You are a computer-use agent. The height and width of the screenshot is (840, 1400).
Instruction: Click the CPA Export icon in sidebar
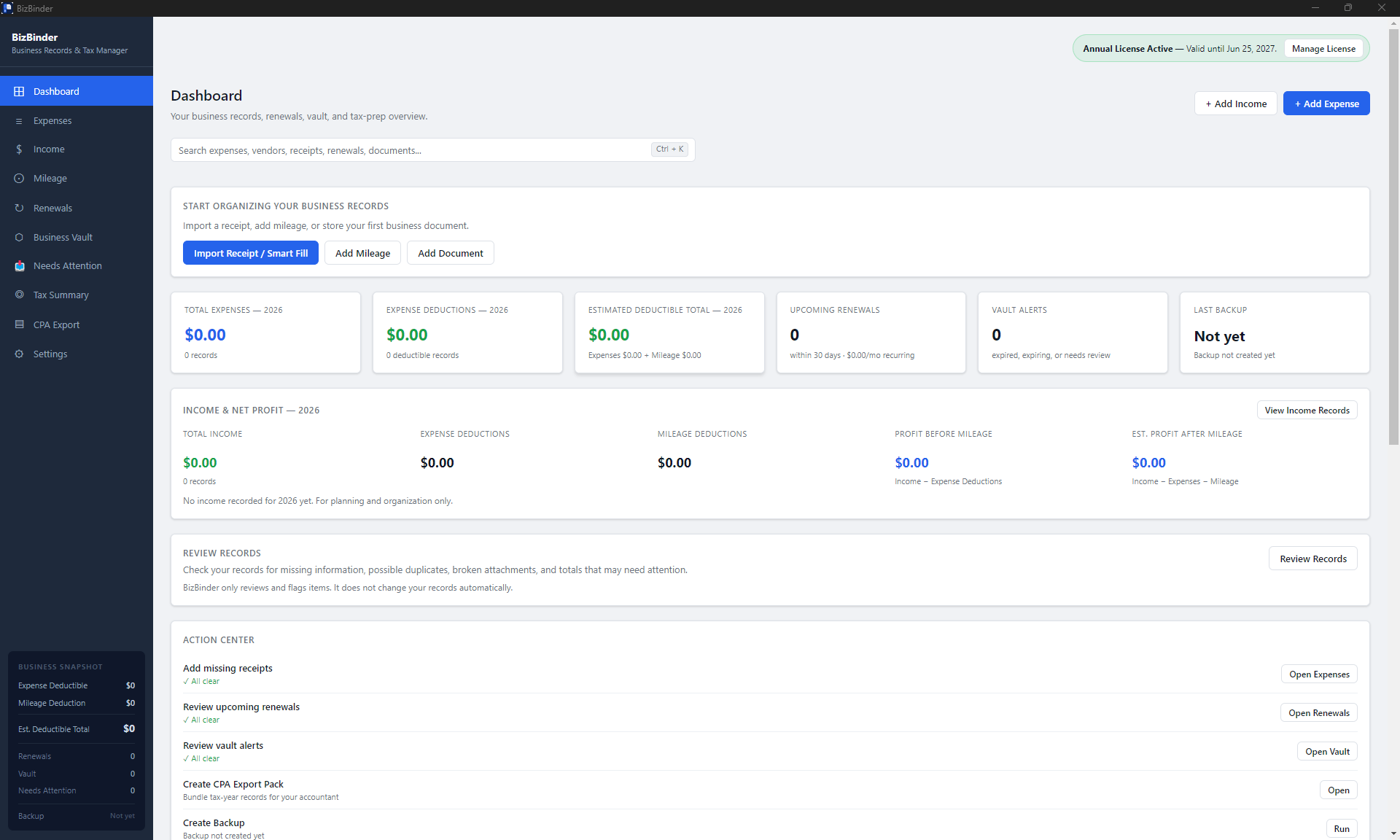point(19,324)
